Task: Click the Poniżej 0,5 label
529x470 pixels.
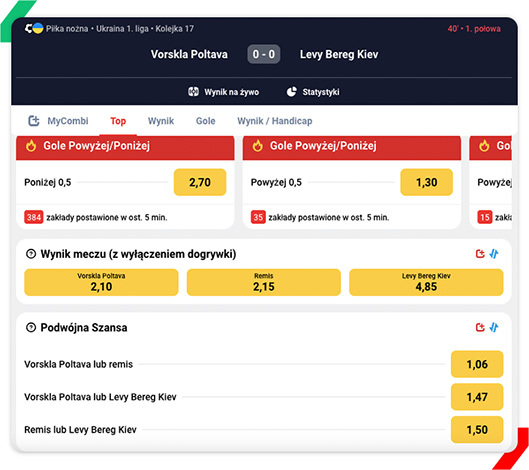Action: (48, 183)
